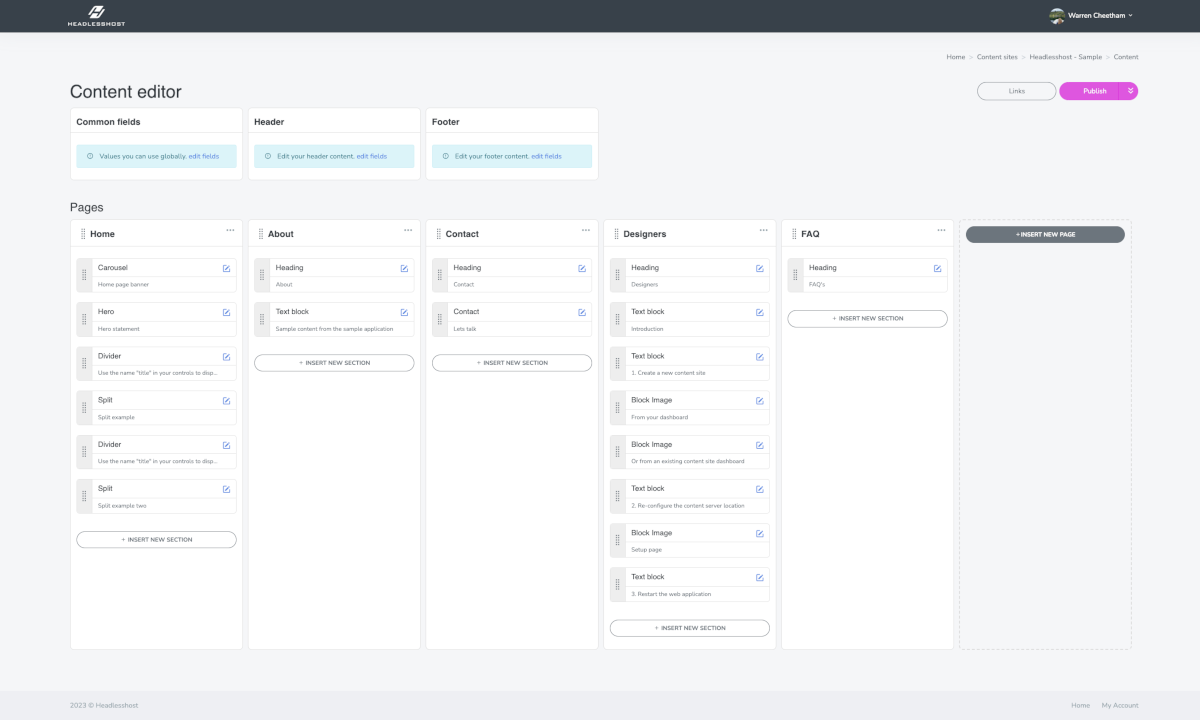1200x720 pixels.
Task: Edit the Text block on the About page
Action: 404,311
